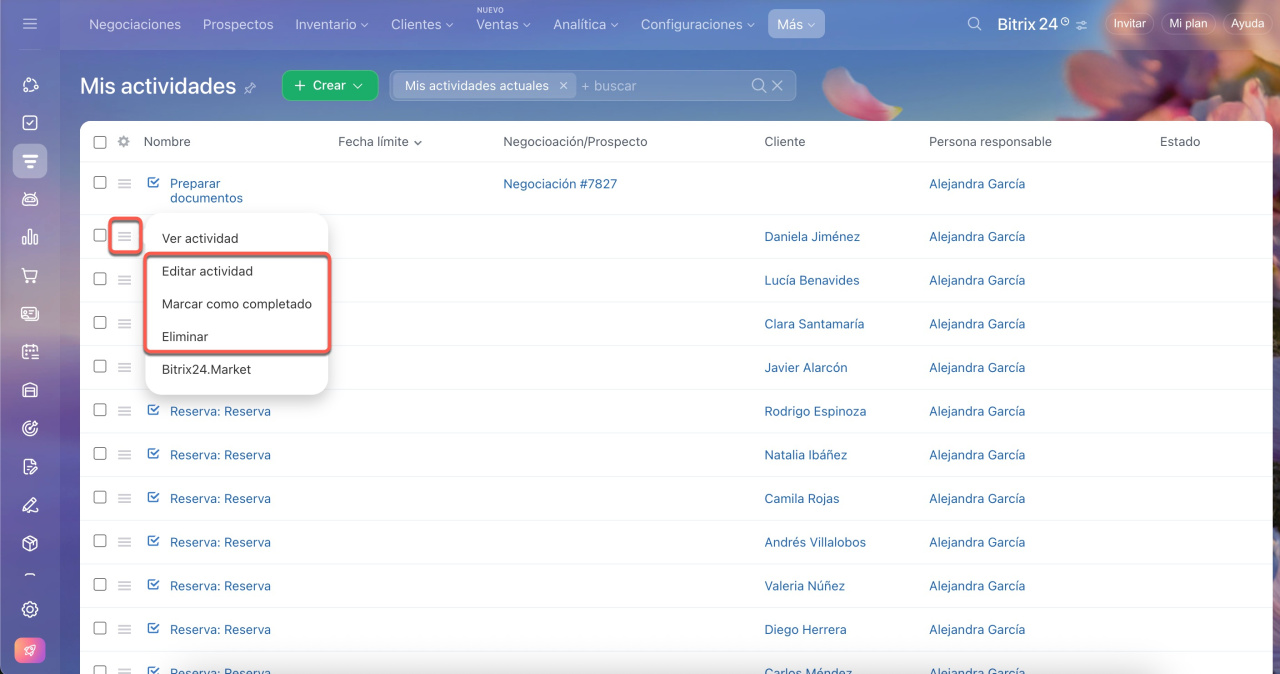This screenshot has height=674, width=1280.
Task: Open the Negociación #7827 link
Action: tap(560, 184)
